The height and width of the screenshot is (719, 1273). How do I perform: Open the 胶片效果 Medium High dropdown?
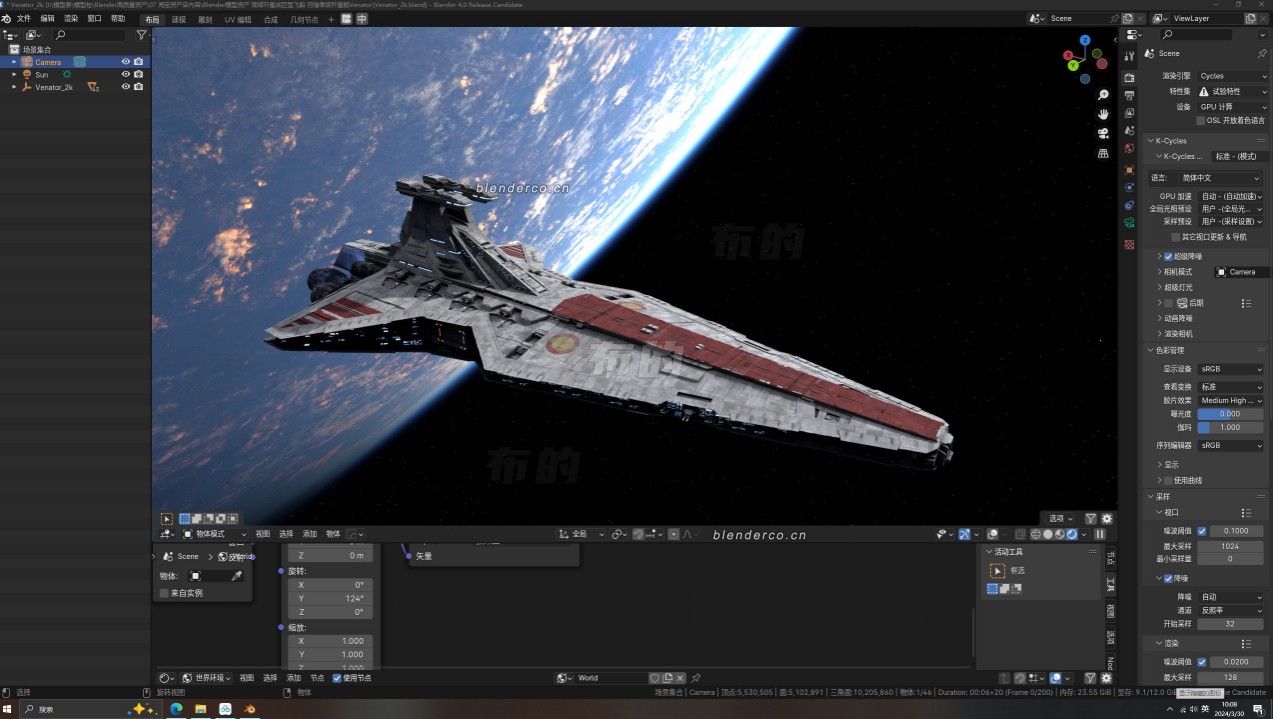click(1231, 400)
